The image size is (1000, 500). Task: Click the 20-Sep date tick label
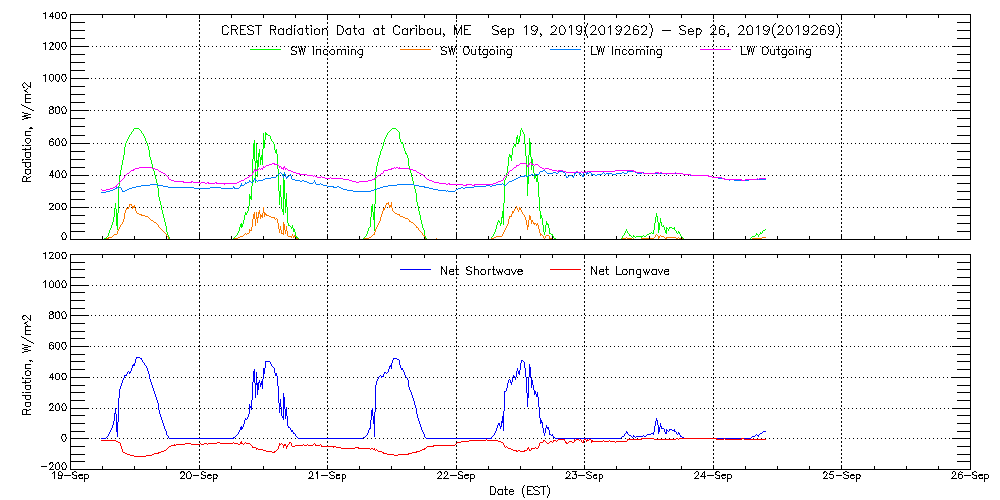(x=200, y=477)
